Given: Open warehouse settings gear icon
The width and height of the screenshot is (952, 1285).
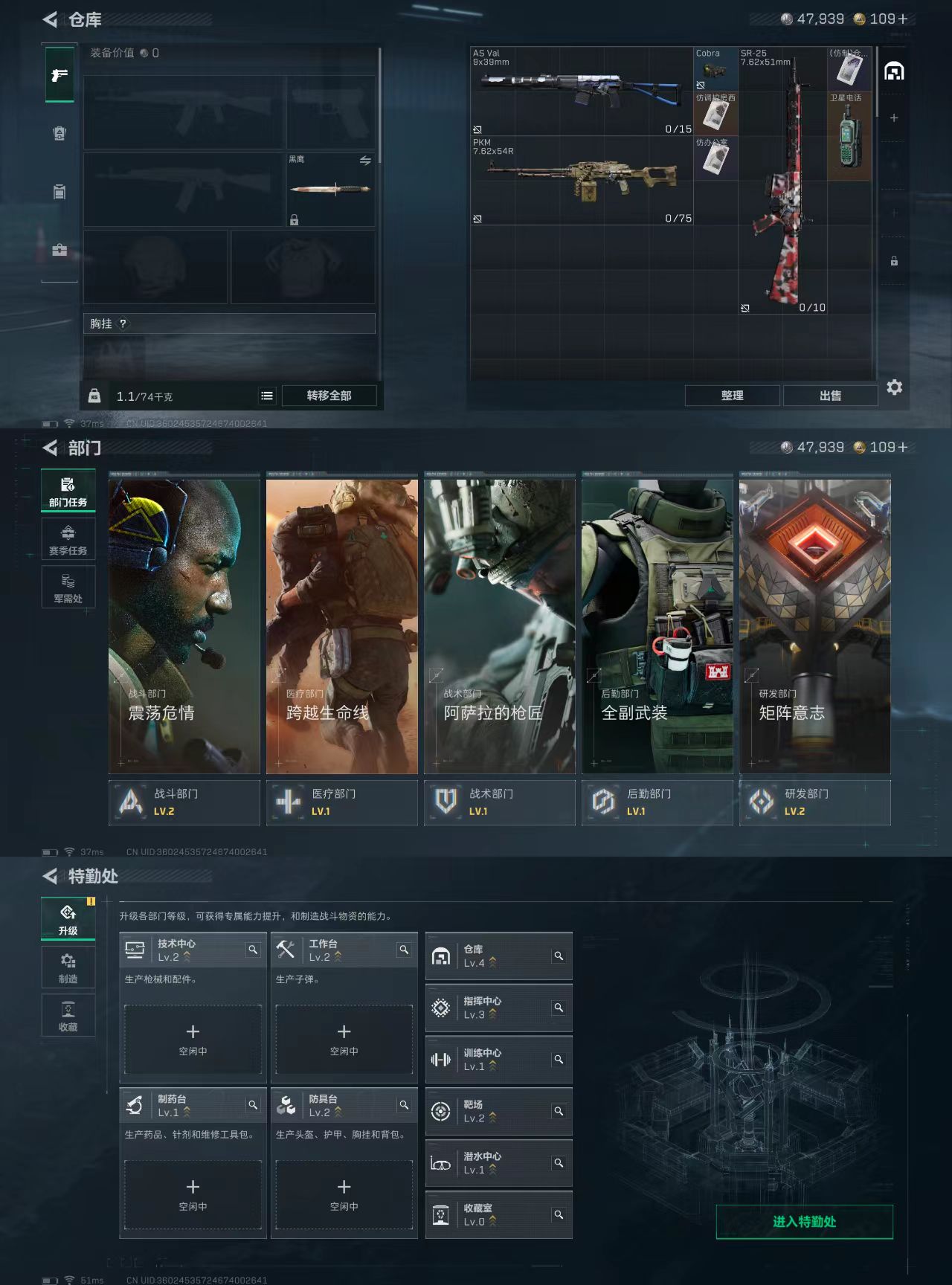Looking at the screenshot, I should click(895, 387).
